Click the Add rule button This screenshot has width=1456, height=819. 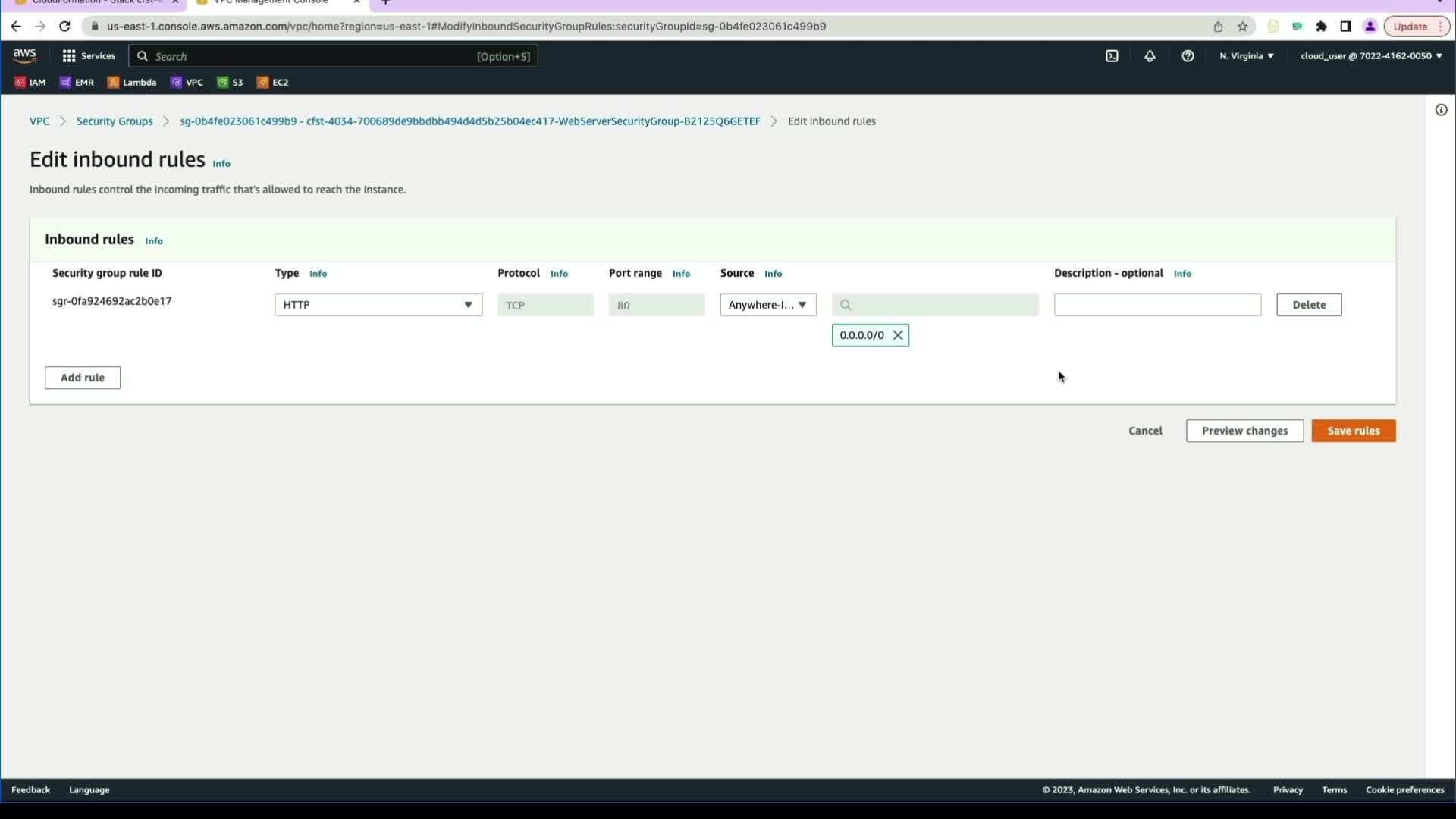[x=83, y=378]
